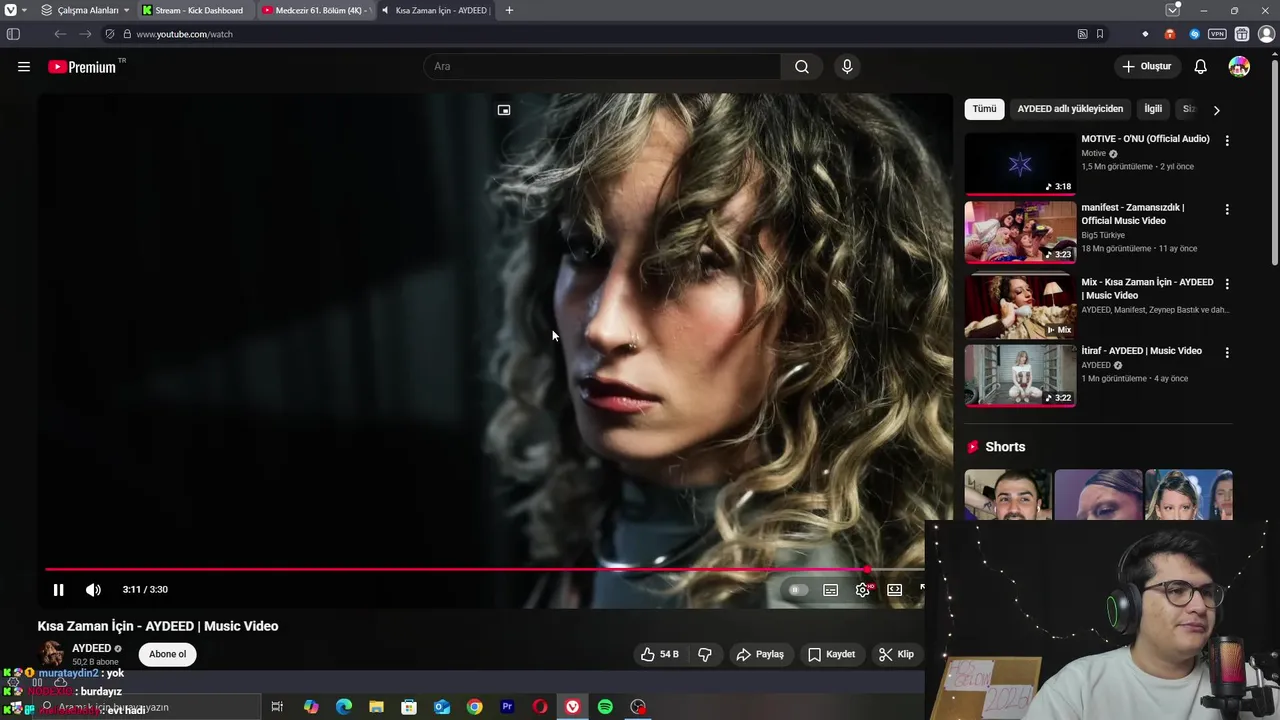Pop out video with picture-in-picture icon
Screen dimensions: 1280x720
click(504, 110)
